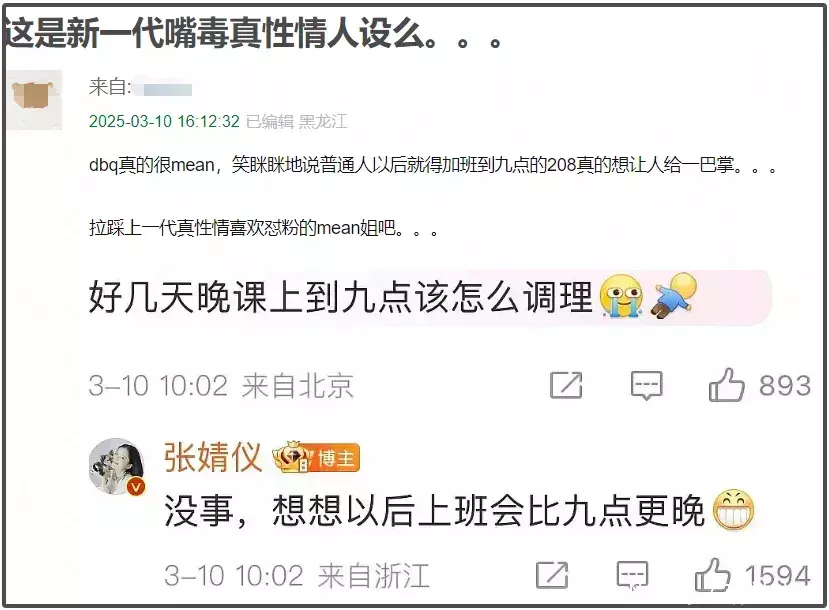Click the 1594 like count

pyautogui.click(x=777, y=576)
